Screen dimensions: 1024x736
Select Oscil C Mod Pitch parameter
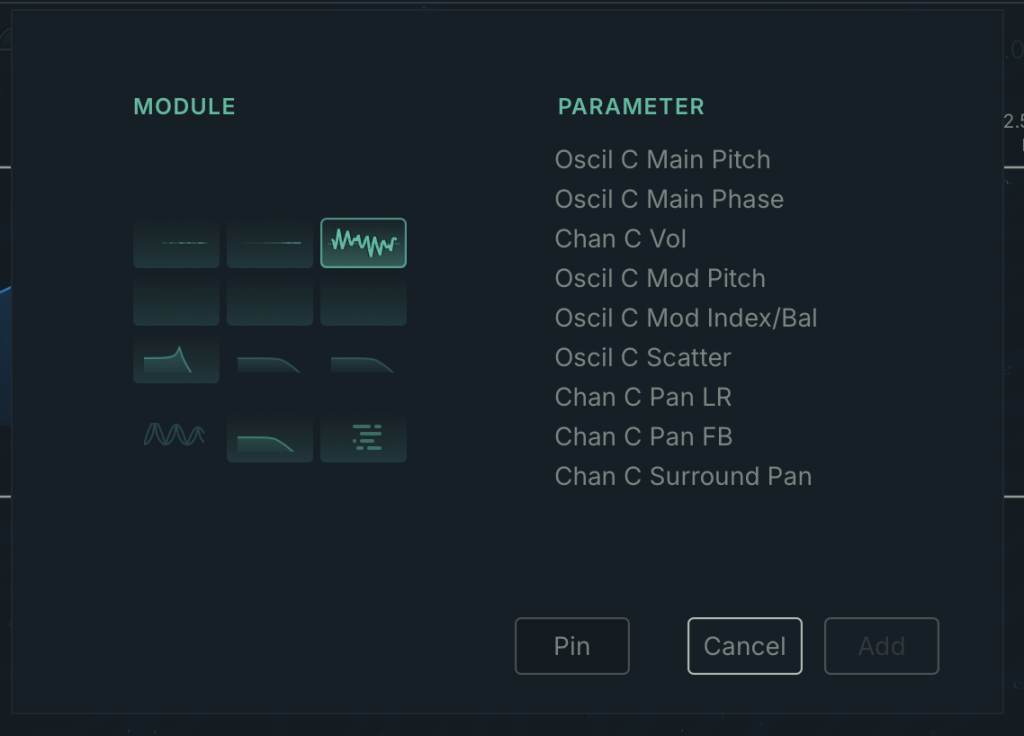tap(660, 278)
